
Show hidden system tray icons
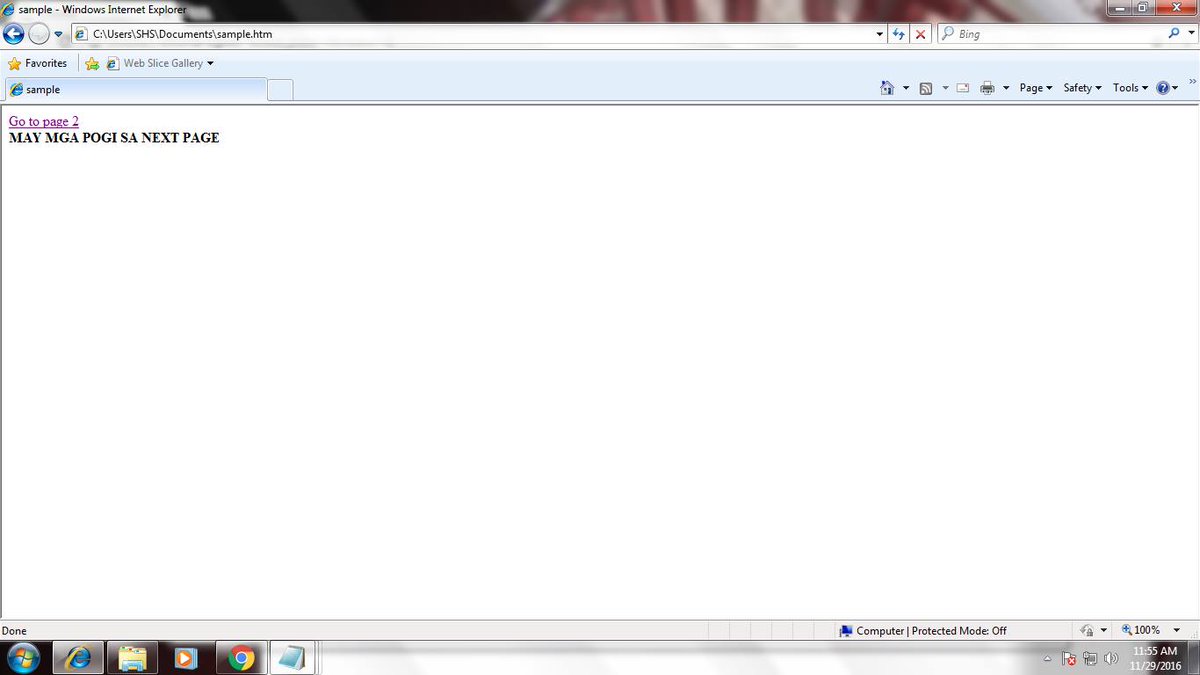1048,659
